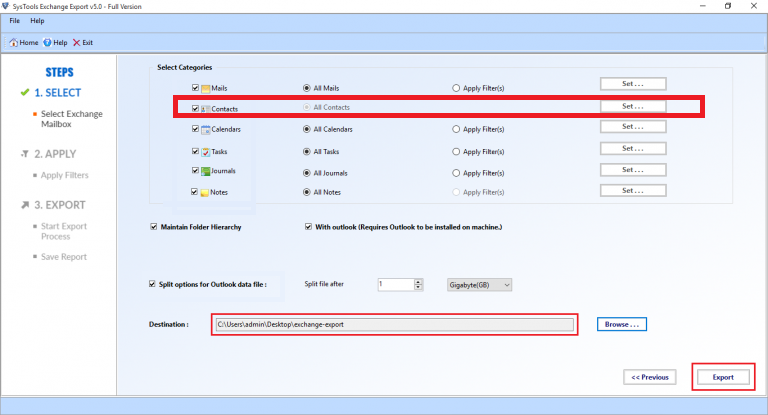Click the Mails category icon

pos(206,88)
